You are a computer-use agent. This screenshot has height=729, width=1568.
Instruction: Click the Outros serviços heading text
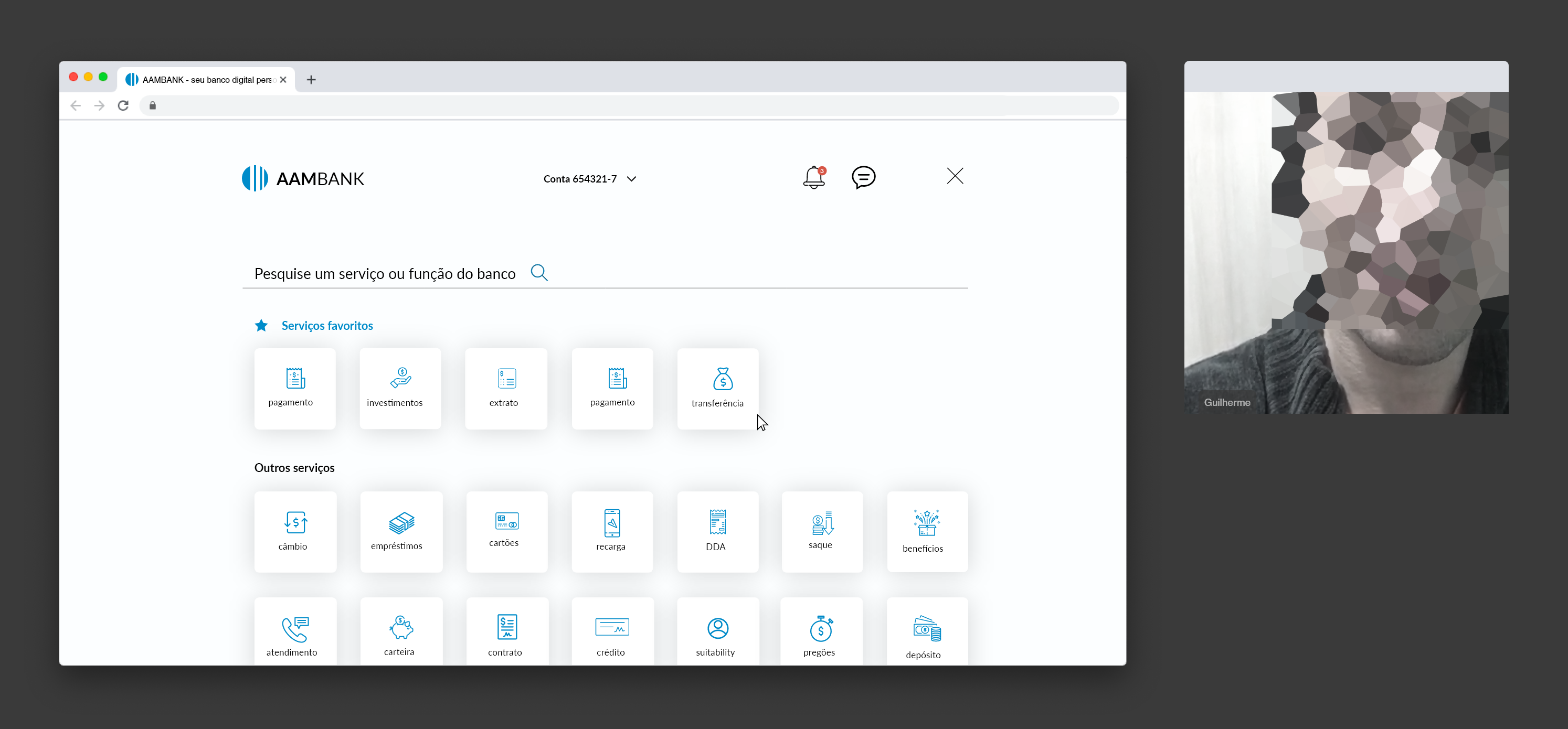[x=294, y=467]
